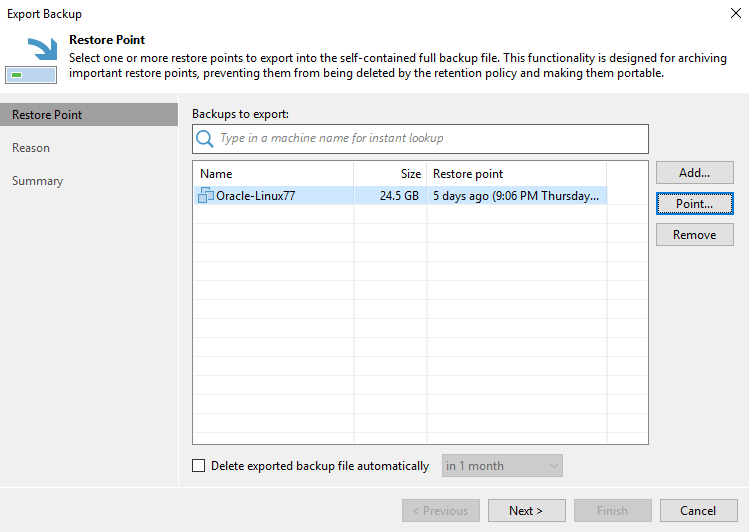Open the 'in 1 month' retention dropdown

pyautogui.click(x=502, y=466)
